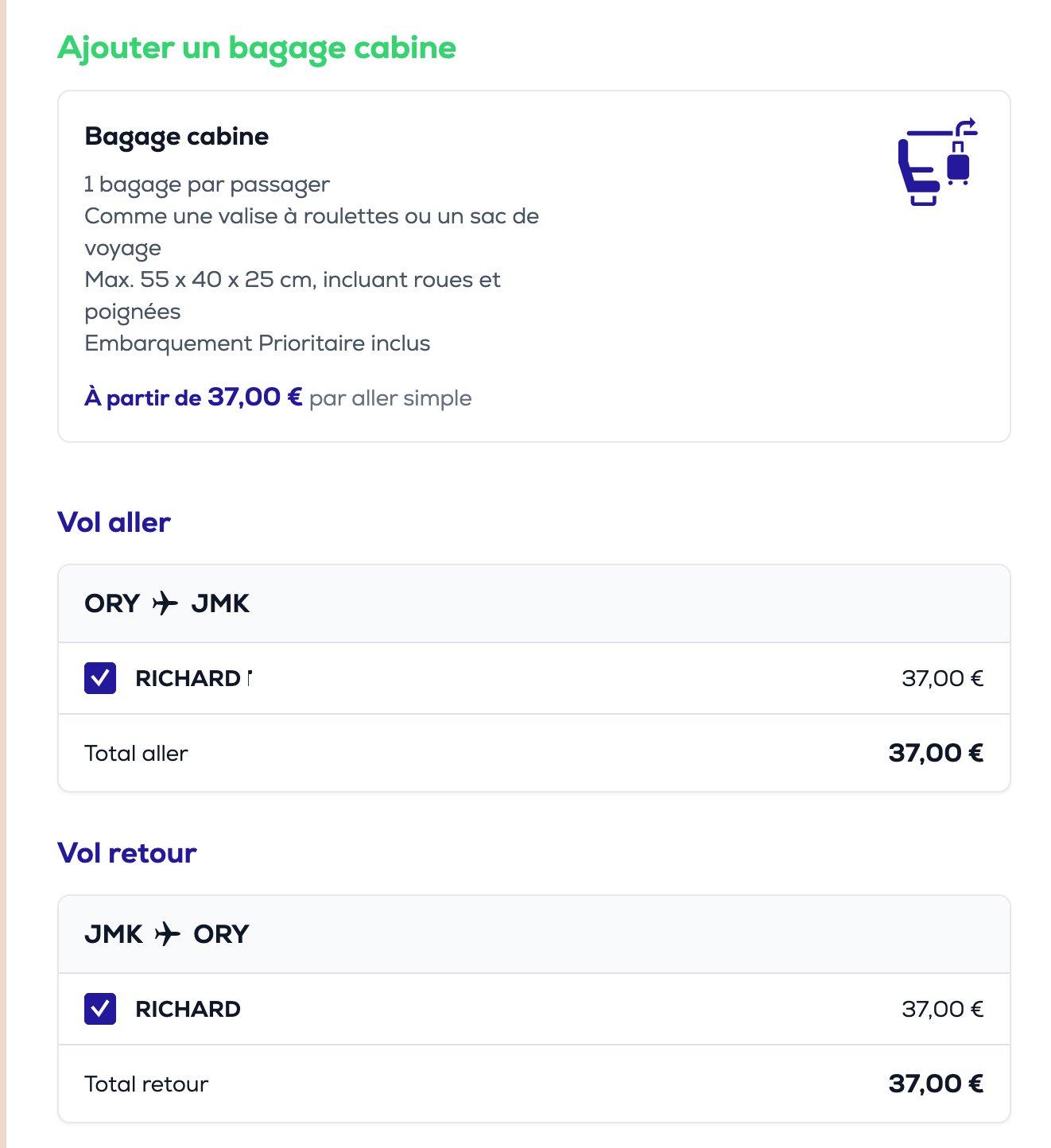The image size is (1051, 1148).
Task: Uncheck RICHARD on the outbound ORY–JMK flight
Action: [x=100, y=678]
